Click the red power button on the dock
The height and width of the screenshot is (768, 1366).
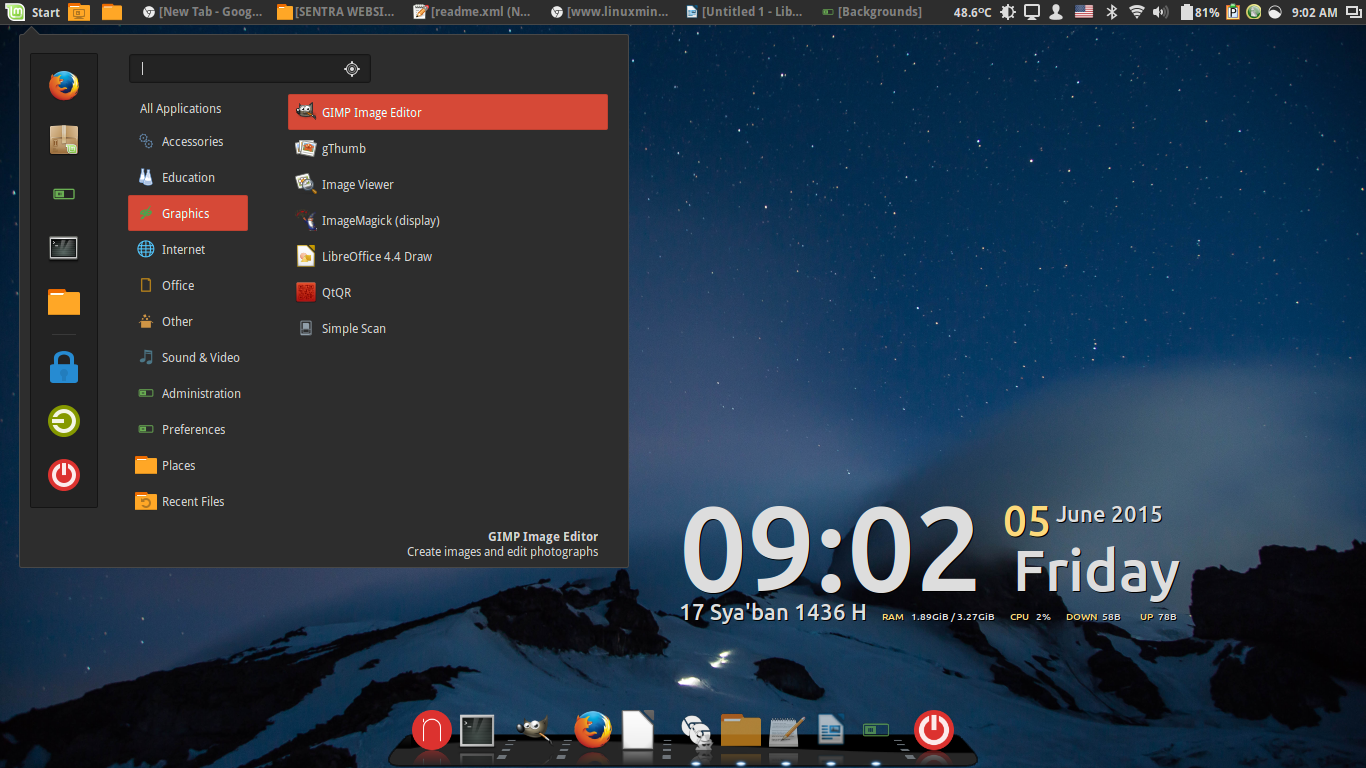pos(933,730)
